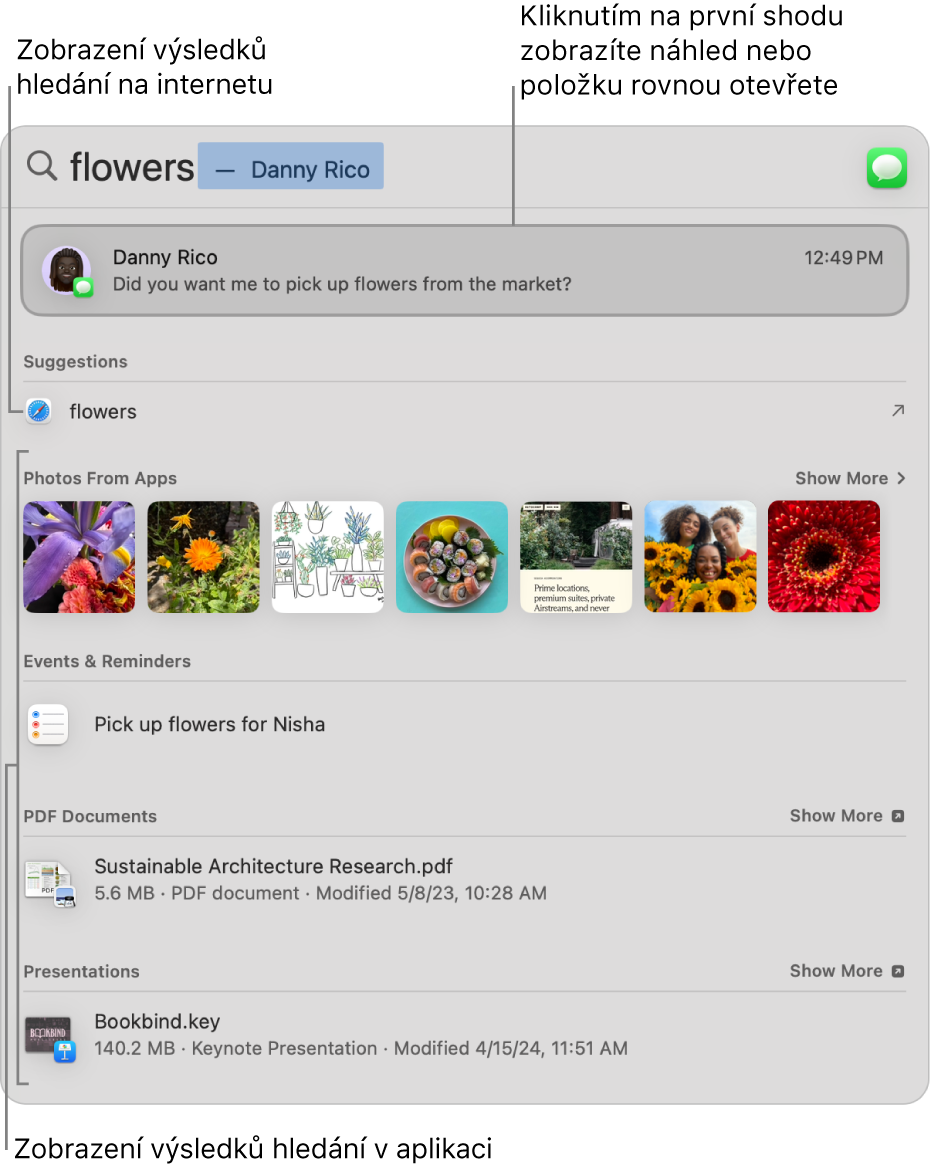Click Show More for Photos From Apps

841,478
